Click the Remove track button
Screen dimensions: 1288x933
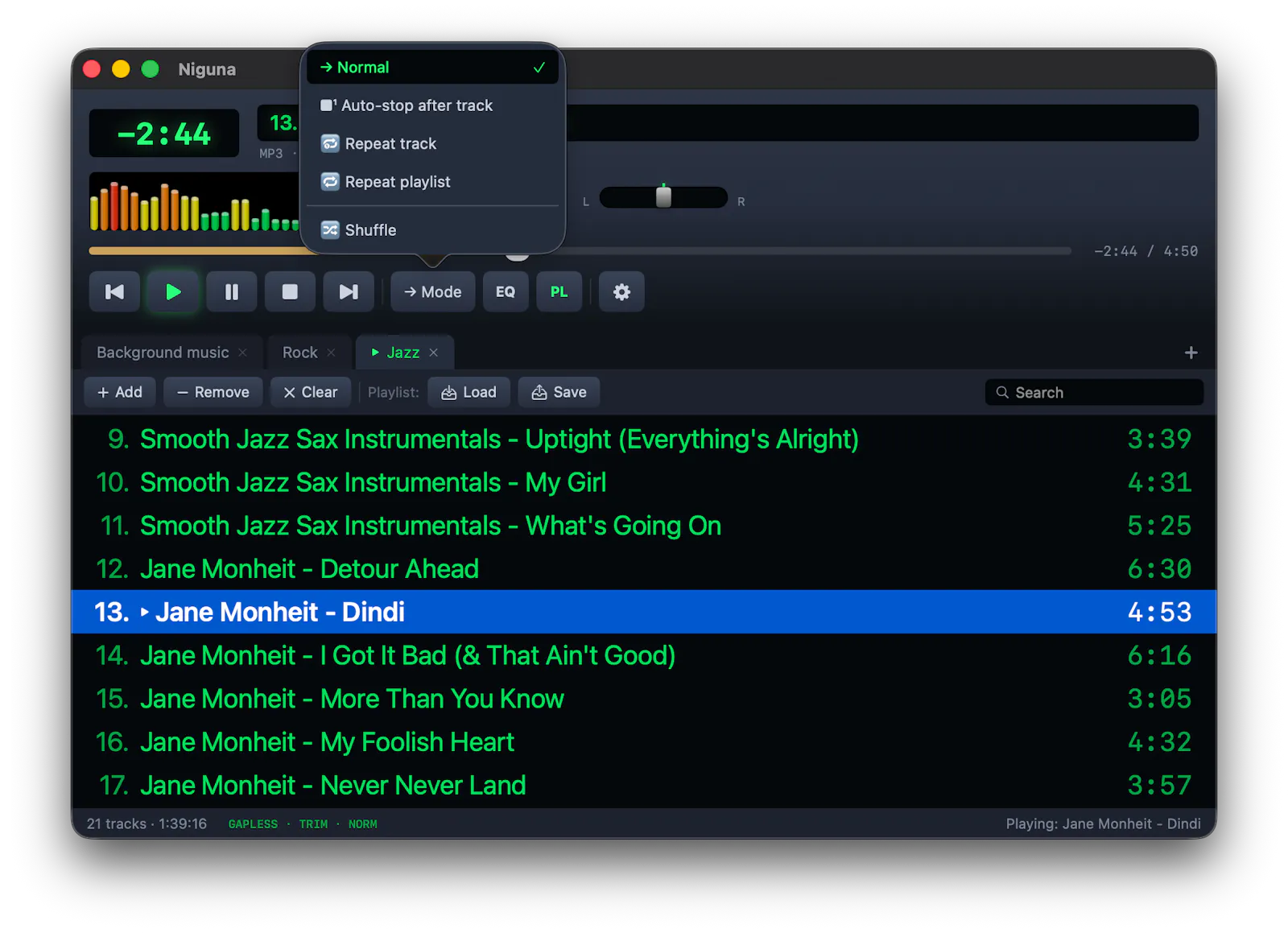(x=213, y=392)
